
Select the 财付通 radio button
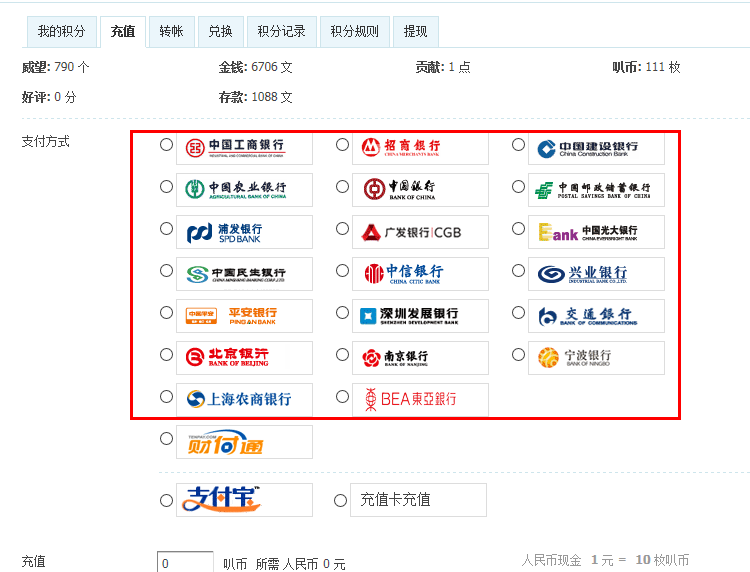pyautogui.click(x=166, y=439)
